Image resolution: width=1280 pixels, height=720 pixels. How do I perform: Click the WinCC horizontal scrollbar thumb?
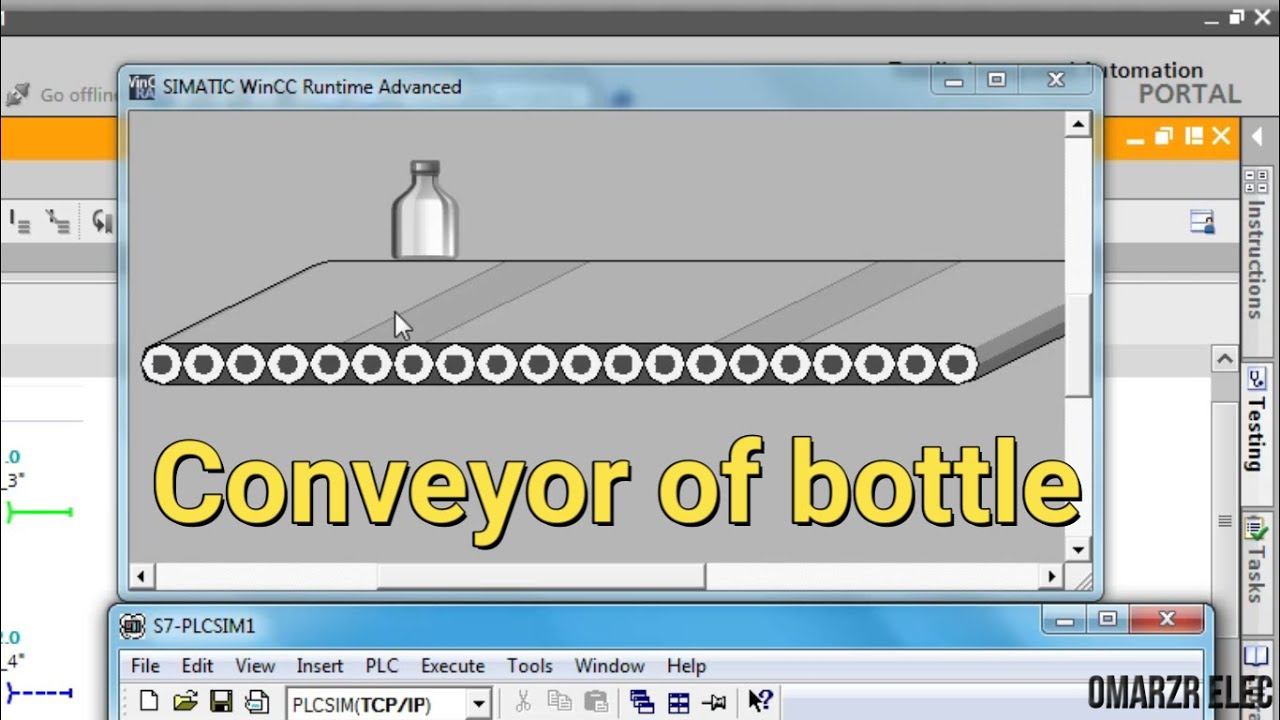pos(541,576)
